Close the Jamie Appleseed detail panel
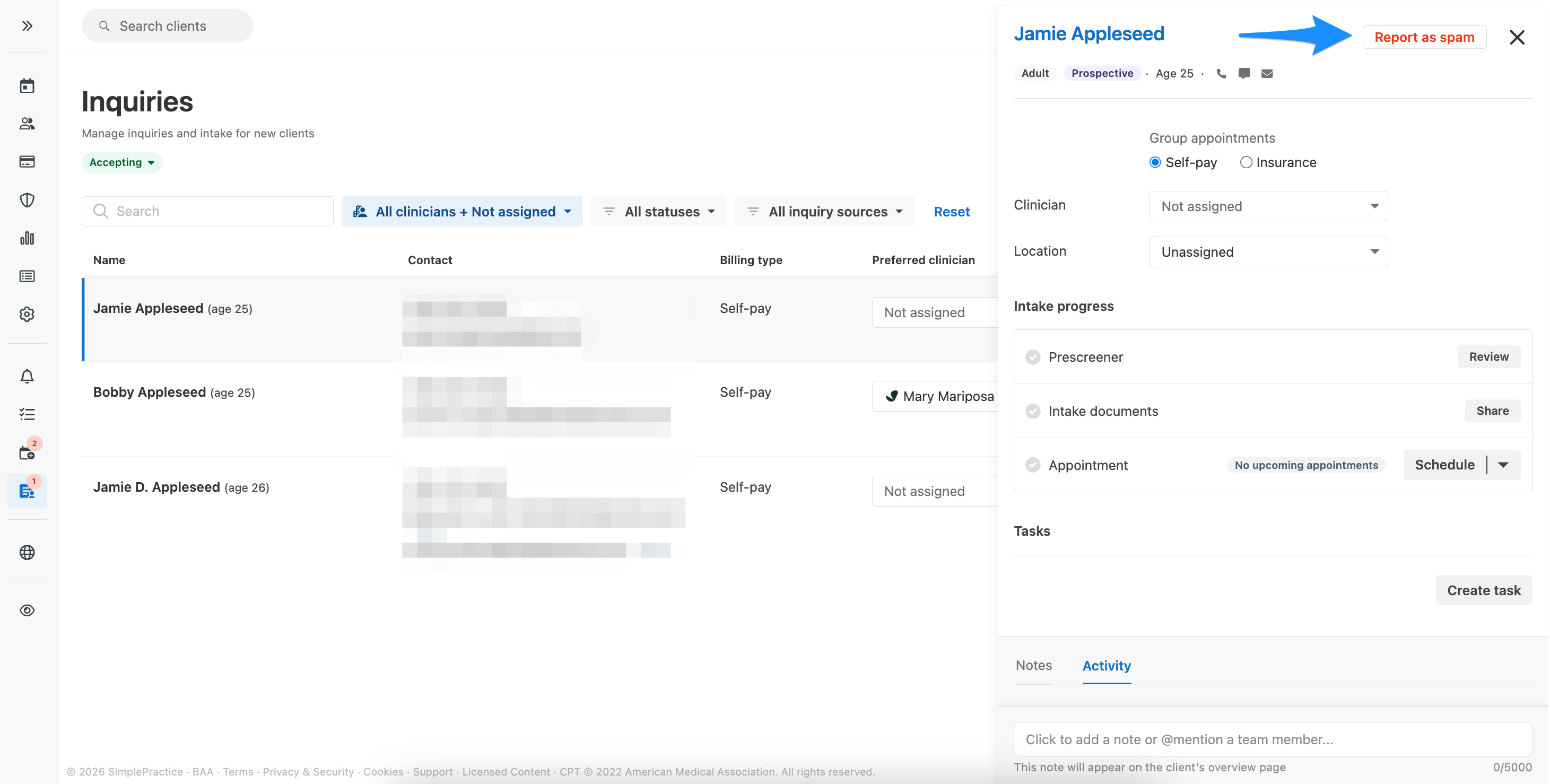The width and height of the screenshot is (1550, 784). click(x=1517, y=37)
